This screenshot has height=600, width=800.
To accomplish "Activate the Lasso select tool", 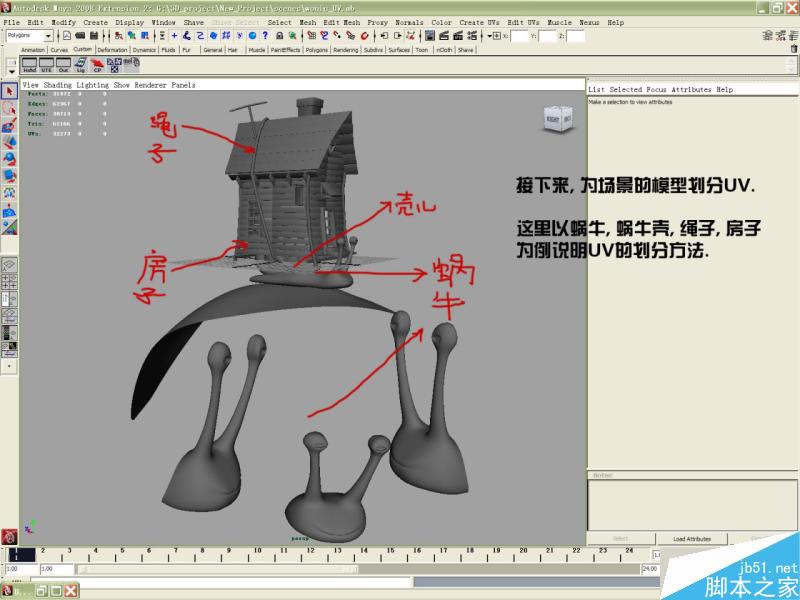I will pos(9,108).
